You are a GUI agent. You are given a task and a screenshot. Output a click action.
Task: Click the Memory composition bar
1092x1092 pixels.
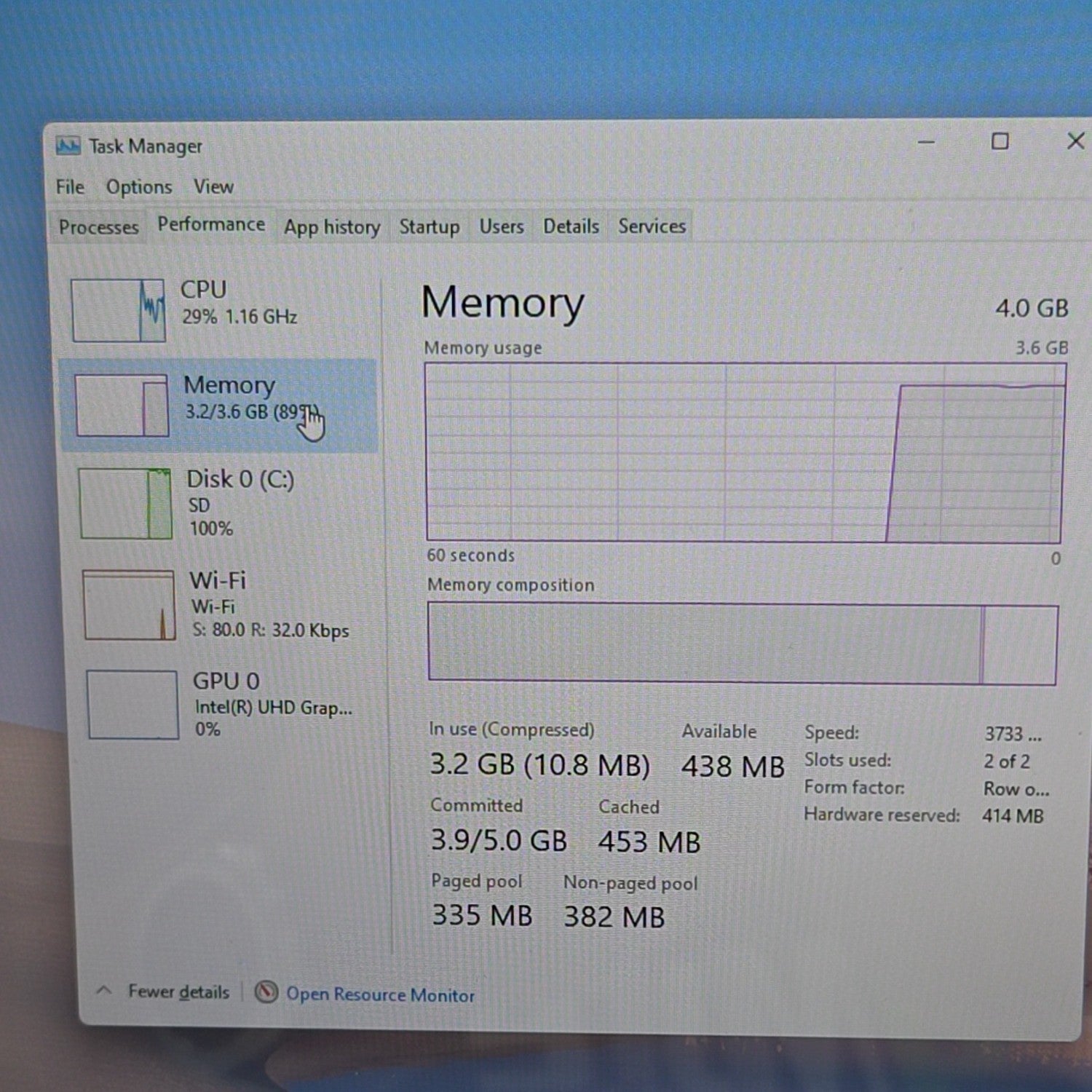point(743,644)
